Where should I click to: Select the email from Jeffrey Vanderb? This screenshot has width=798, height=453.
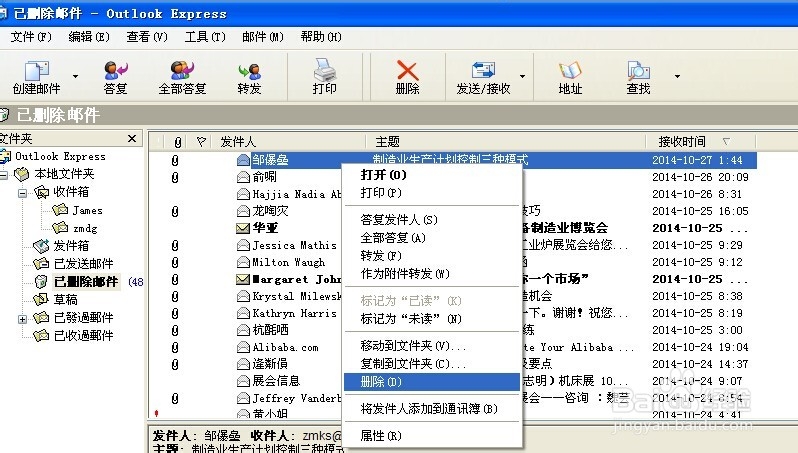point(296,398)
